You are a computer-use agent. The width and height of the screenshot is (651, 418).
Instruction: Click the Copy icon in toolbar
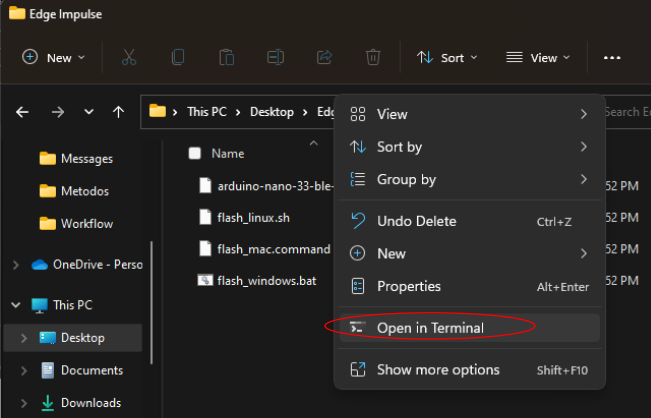178,57
